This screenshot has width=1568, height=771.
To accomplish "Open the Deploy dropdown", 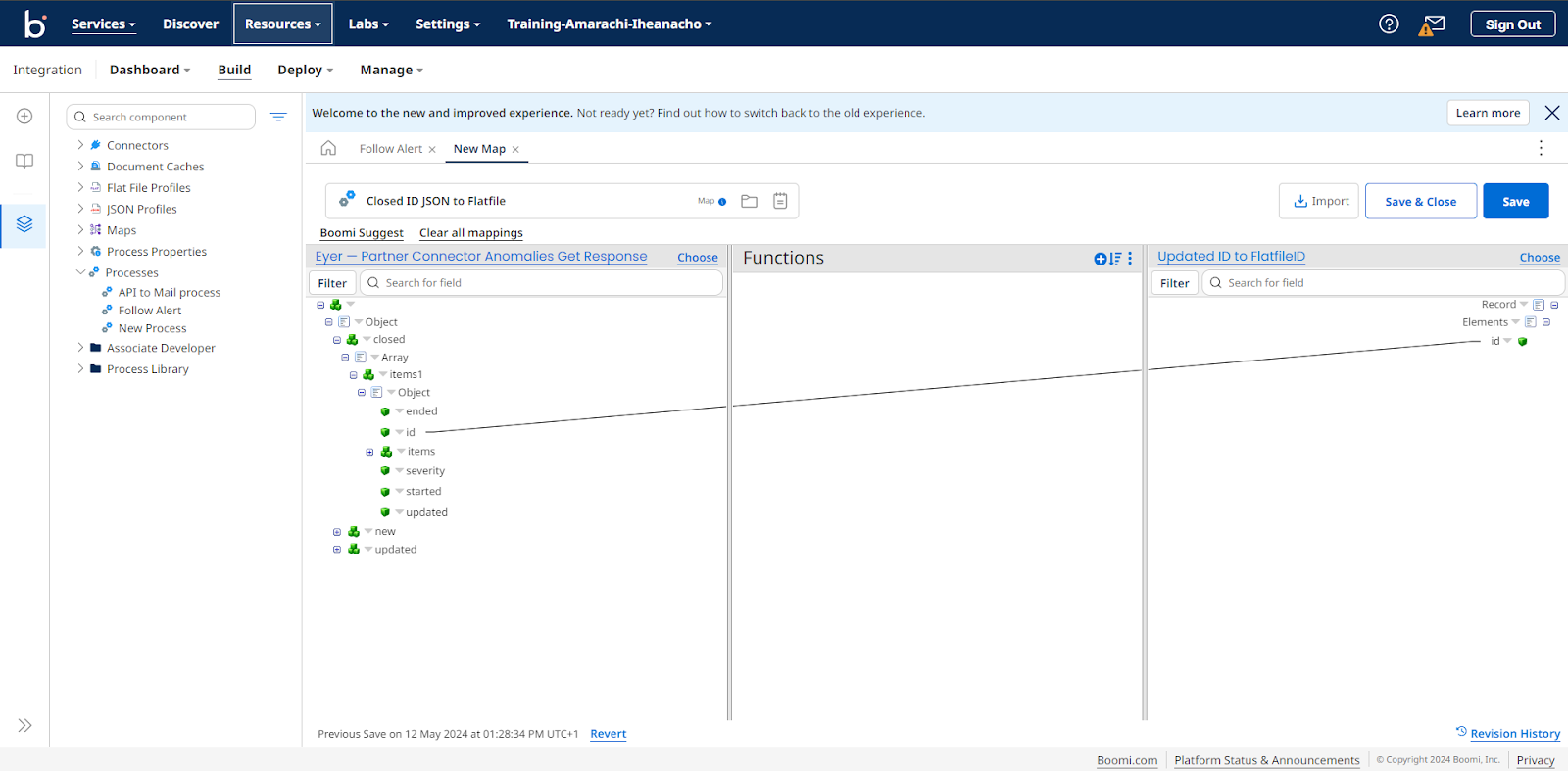I will (x=305, y=70).
